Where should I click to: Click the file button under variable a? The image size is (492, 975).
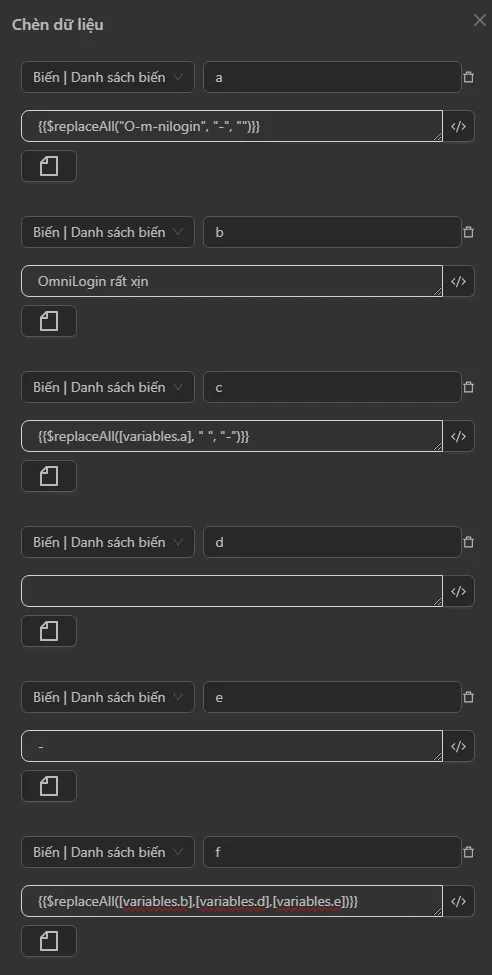[49, 166]
